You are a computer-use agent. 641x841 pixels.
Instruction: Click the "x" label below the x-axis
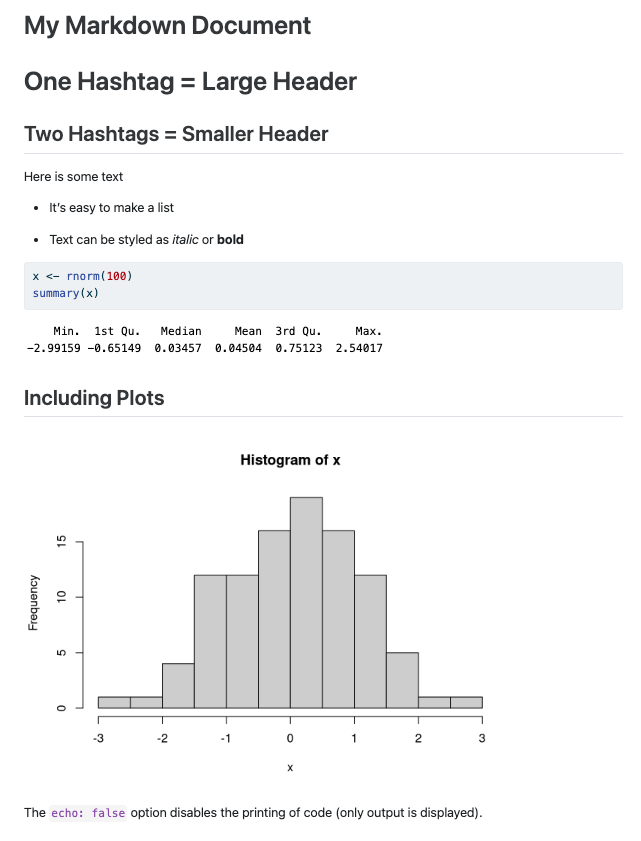click(x=290, y=768)
